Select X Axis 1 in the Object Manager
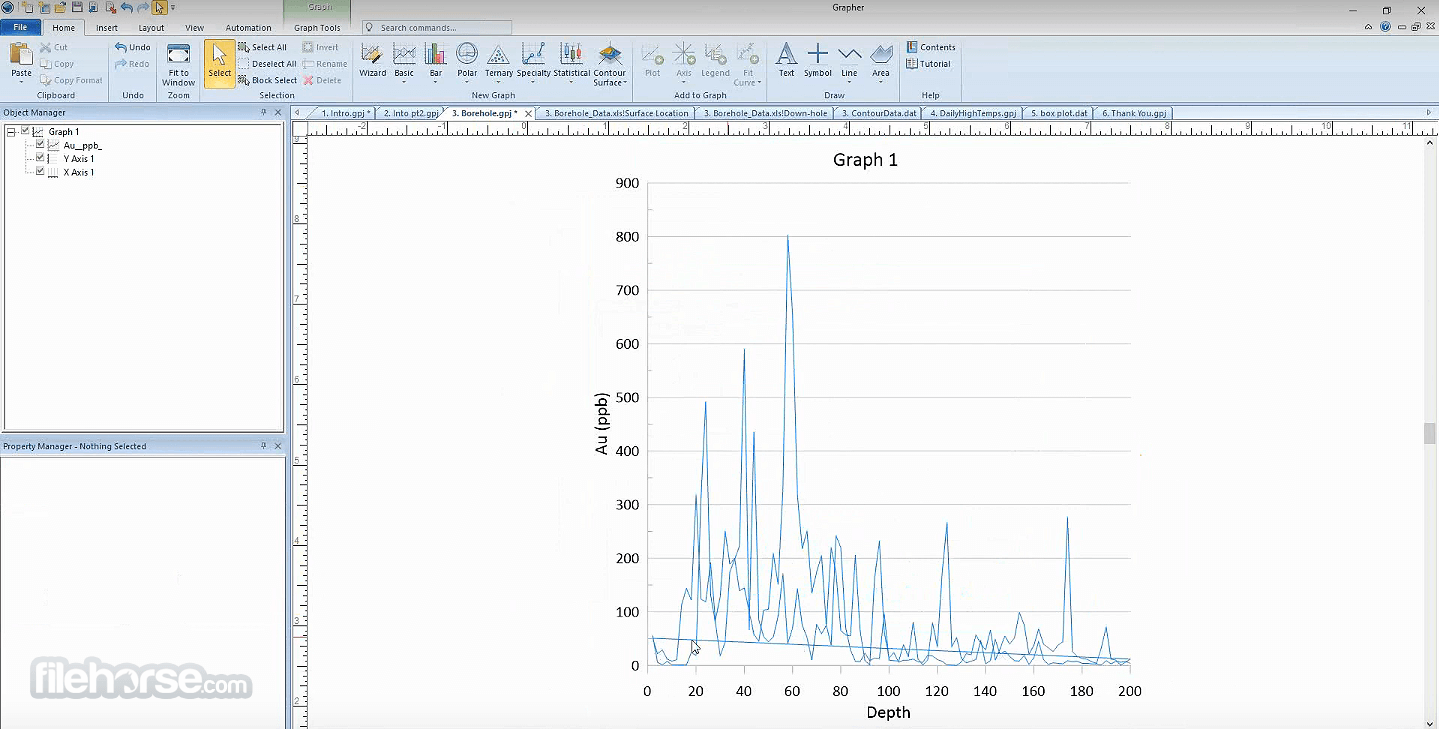The height and width of the screenshot is (729, 1439). tap(79, 172)
